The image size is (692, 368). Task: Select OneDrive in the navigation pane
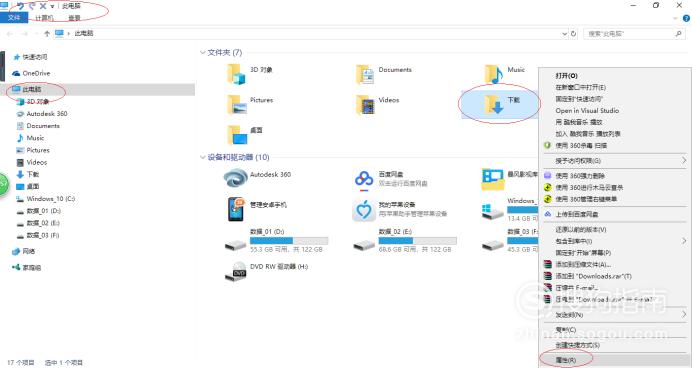click(x=36, y=73)
